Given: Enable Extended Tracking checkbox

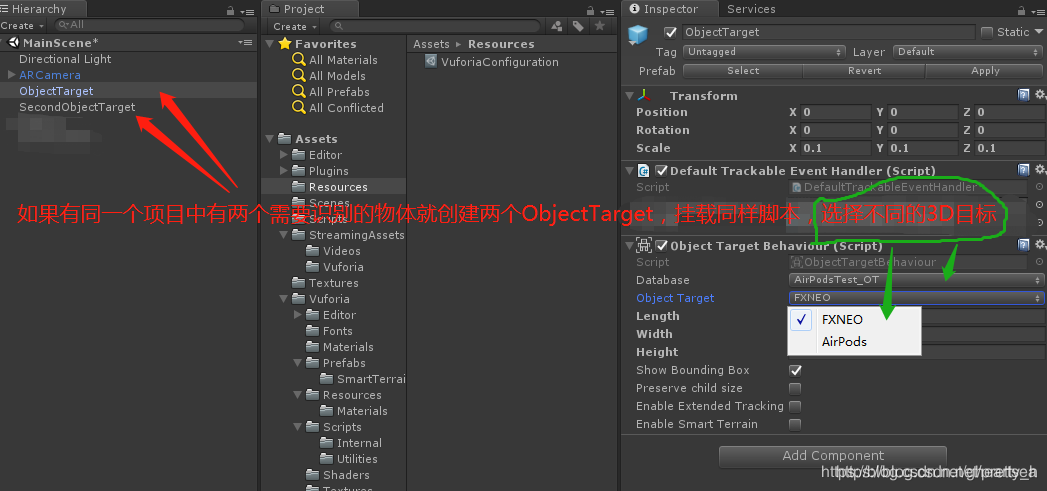Looking at the screenshot, I should [795, 406].
